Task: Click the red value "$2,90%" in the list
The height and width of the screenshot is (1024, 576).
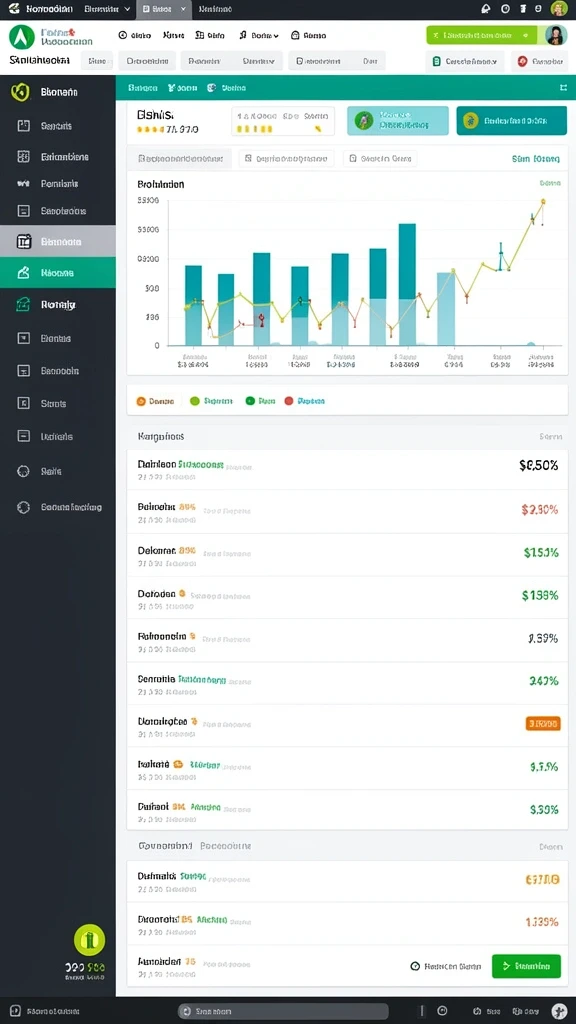Action: tap(540, 509)
